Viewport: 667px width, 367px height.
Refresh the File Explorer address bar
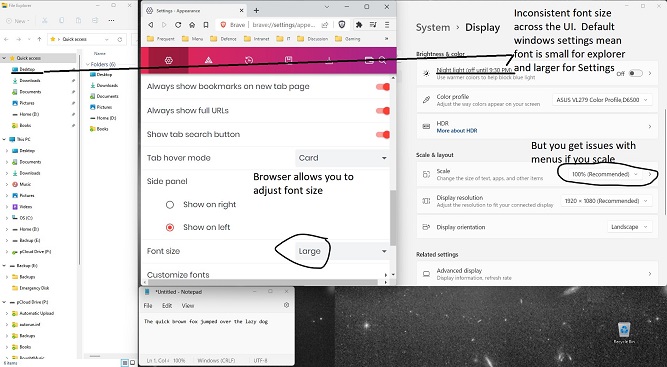pyautogui.click(x=120, y=39)
